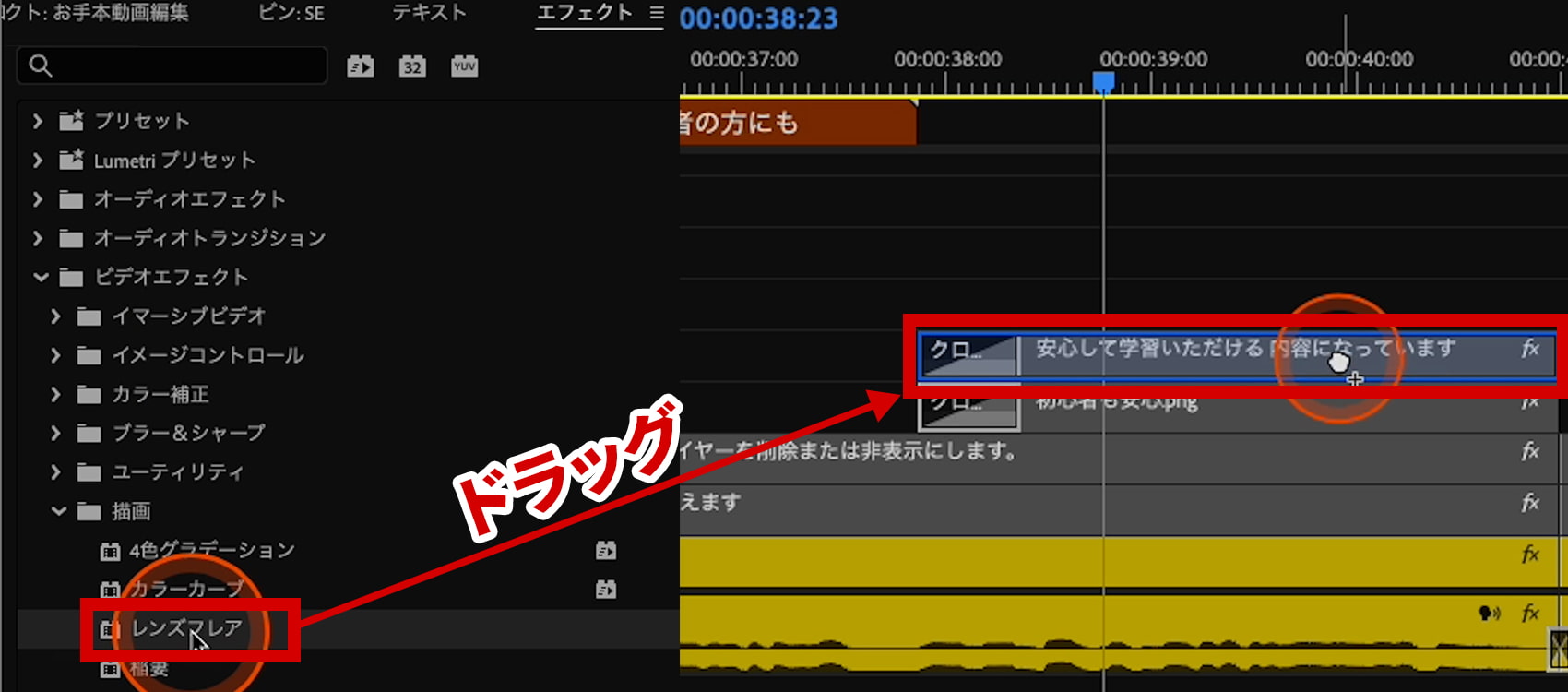
Task: Click the blue playhead handle on ruler
Action: click(x=1103, y=83)
